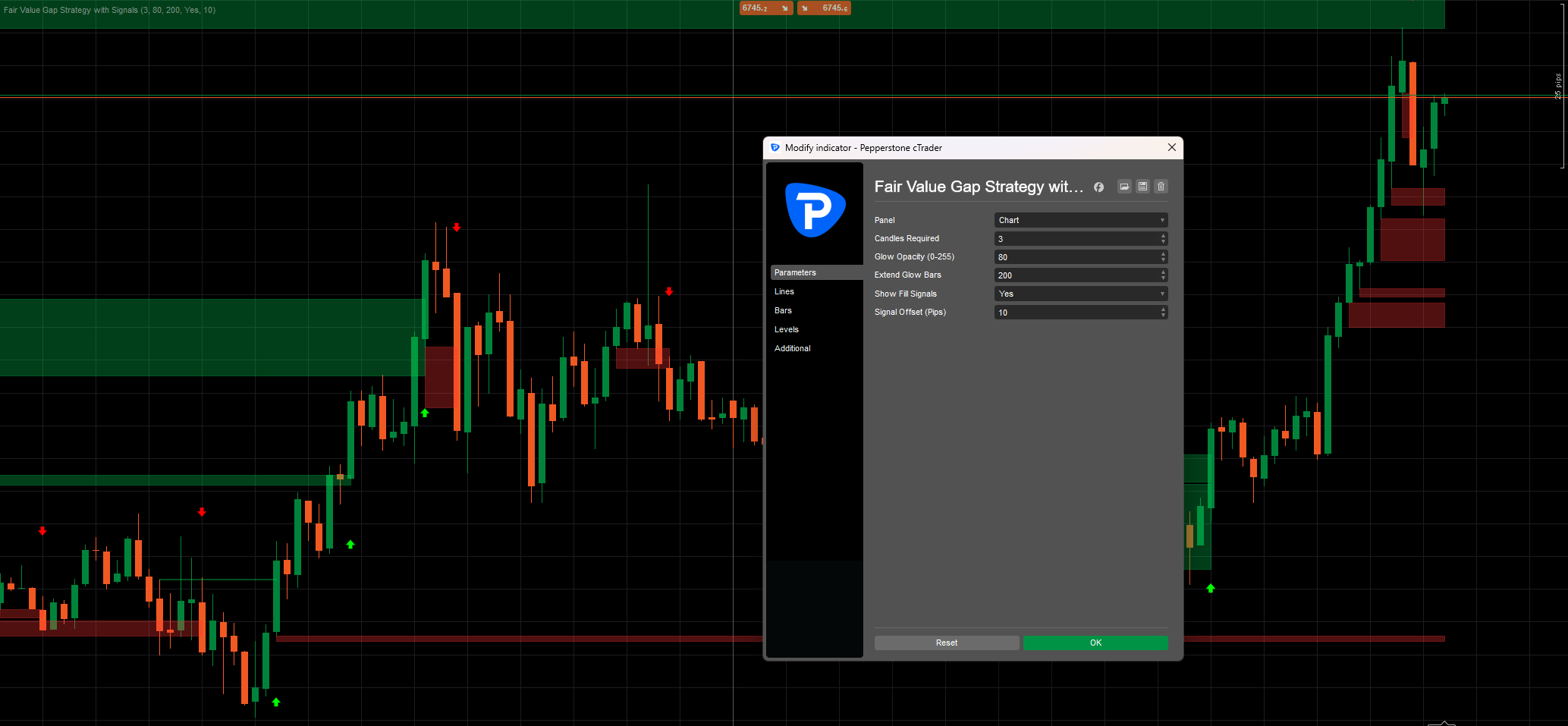This screenshot has width=1568, height=726.
Task: Increase Glow Opacity with its up stepper arrow
Action: coord(1163,253)
